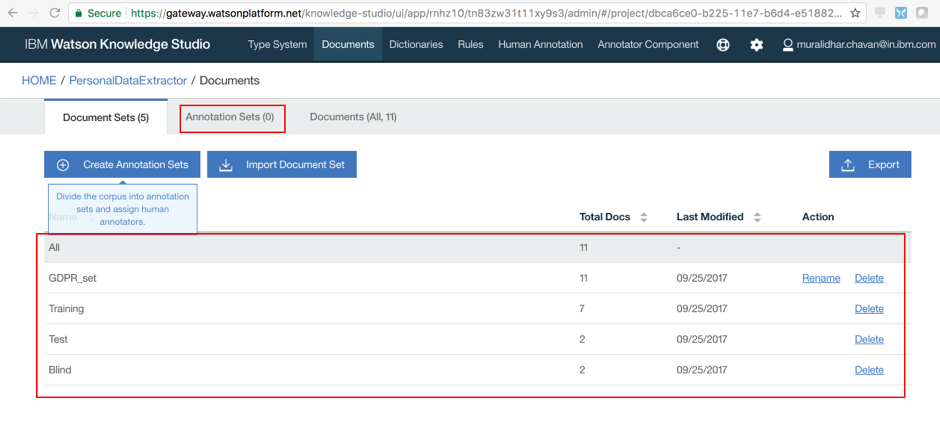The width and height of the screenshot is (940, 425).
Task: Bookmark page with star icon
Action: click(x=855, y=13)
